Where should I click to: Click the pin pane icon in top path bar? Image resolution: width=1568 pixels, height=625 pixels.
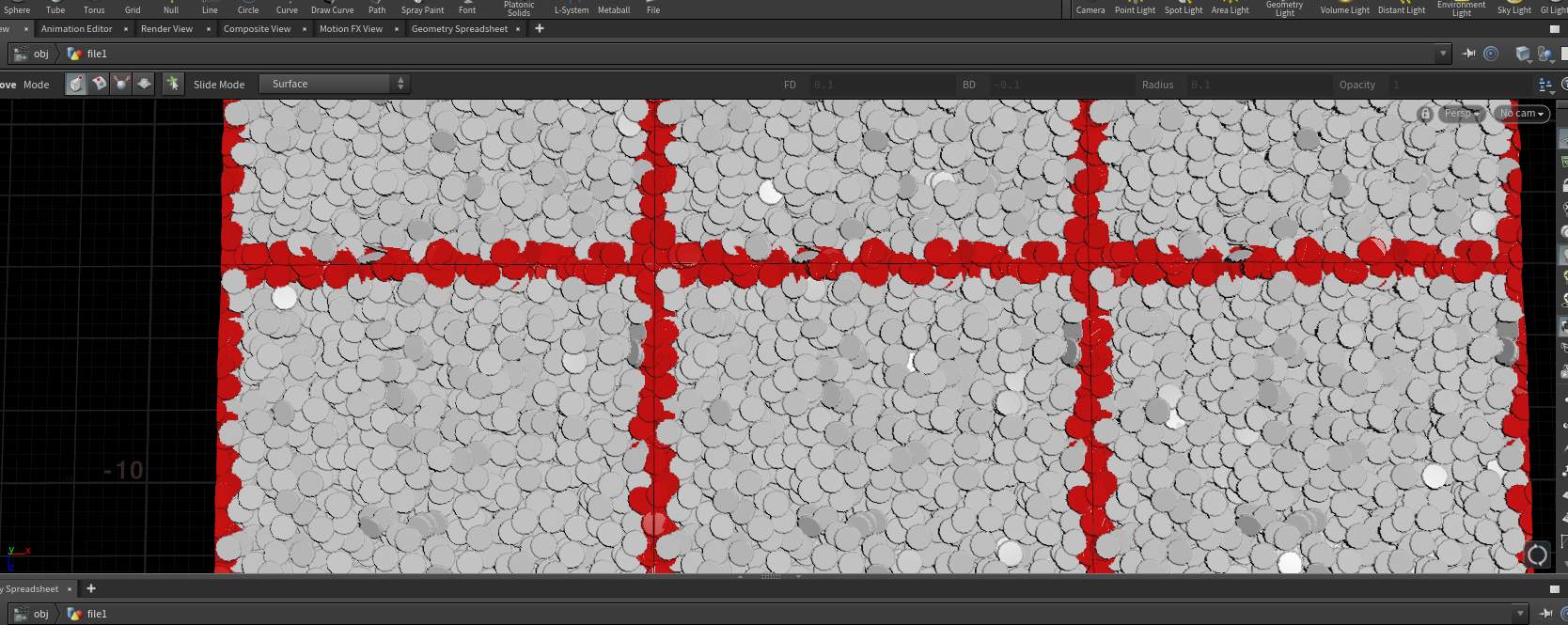coord(1469,54)
